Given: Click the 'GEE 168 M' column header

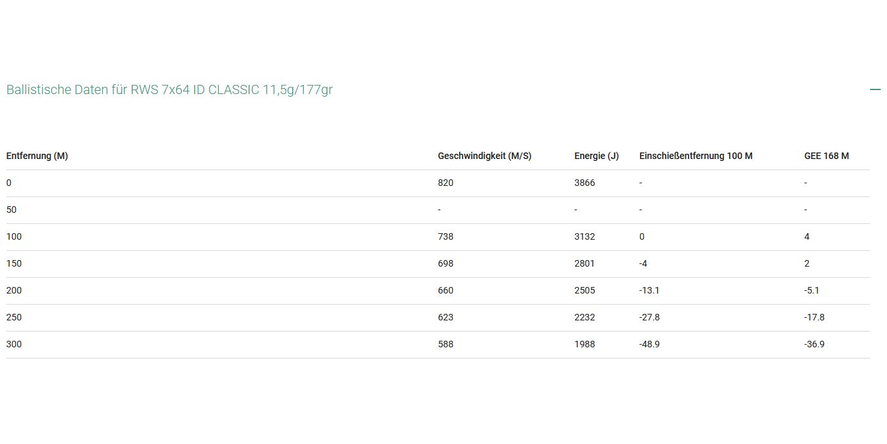Looking at the screenshot, I should [x=826, y=156].
